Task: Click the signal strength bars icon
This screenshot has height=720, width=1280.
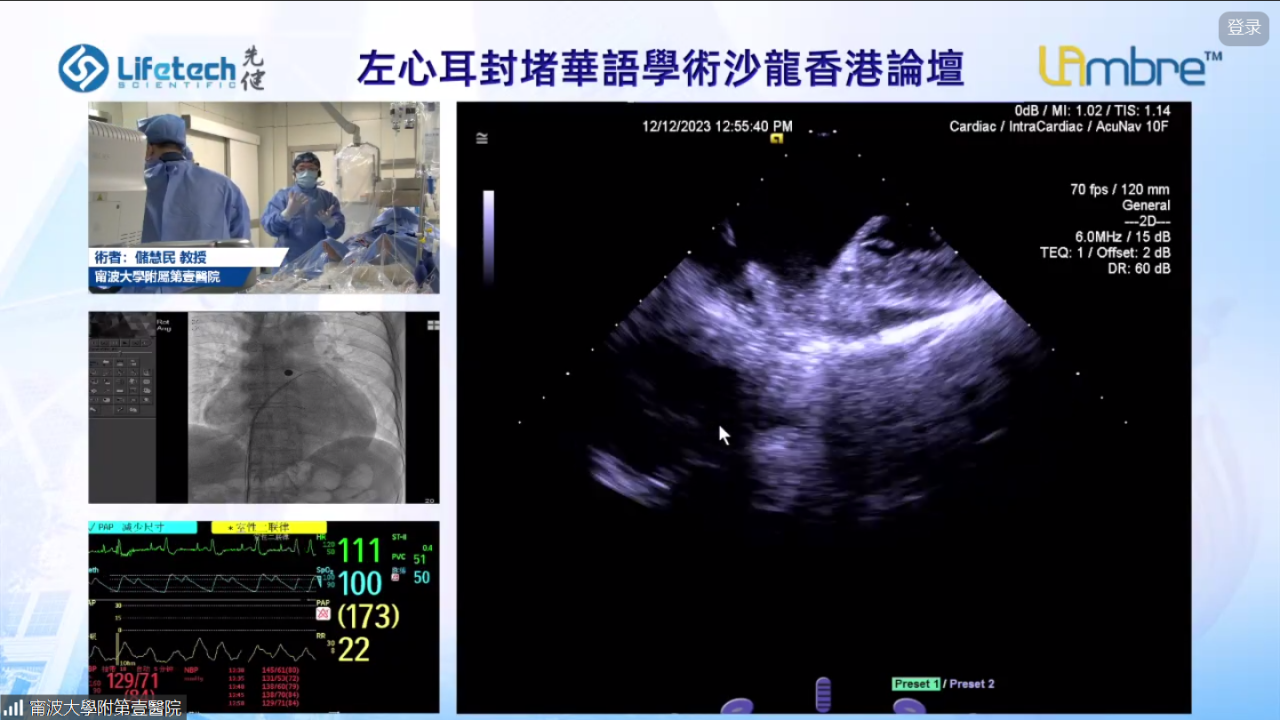Action: tap(13, 707)
